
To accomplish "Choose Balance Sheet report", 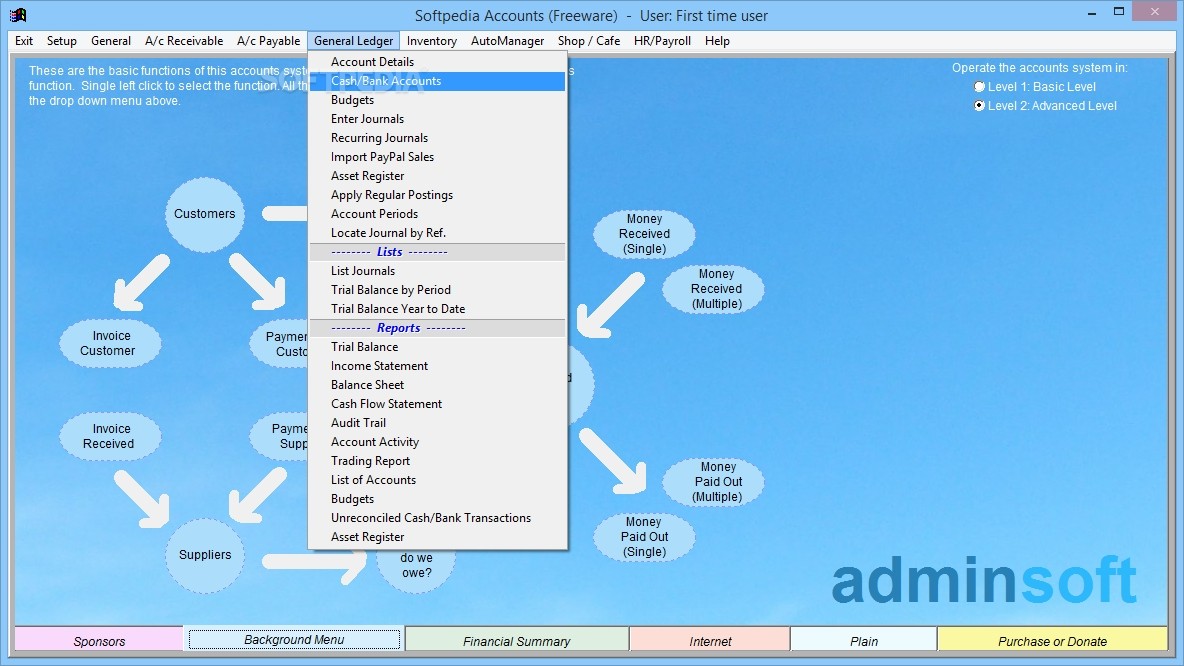I will [437, 384].
